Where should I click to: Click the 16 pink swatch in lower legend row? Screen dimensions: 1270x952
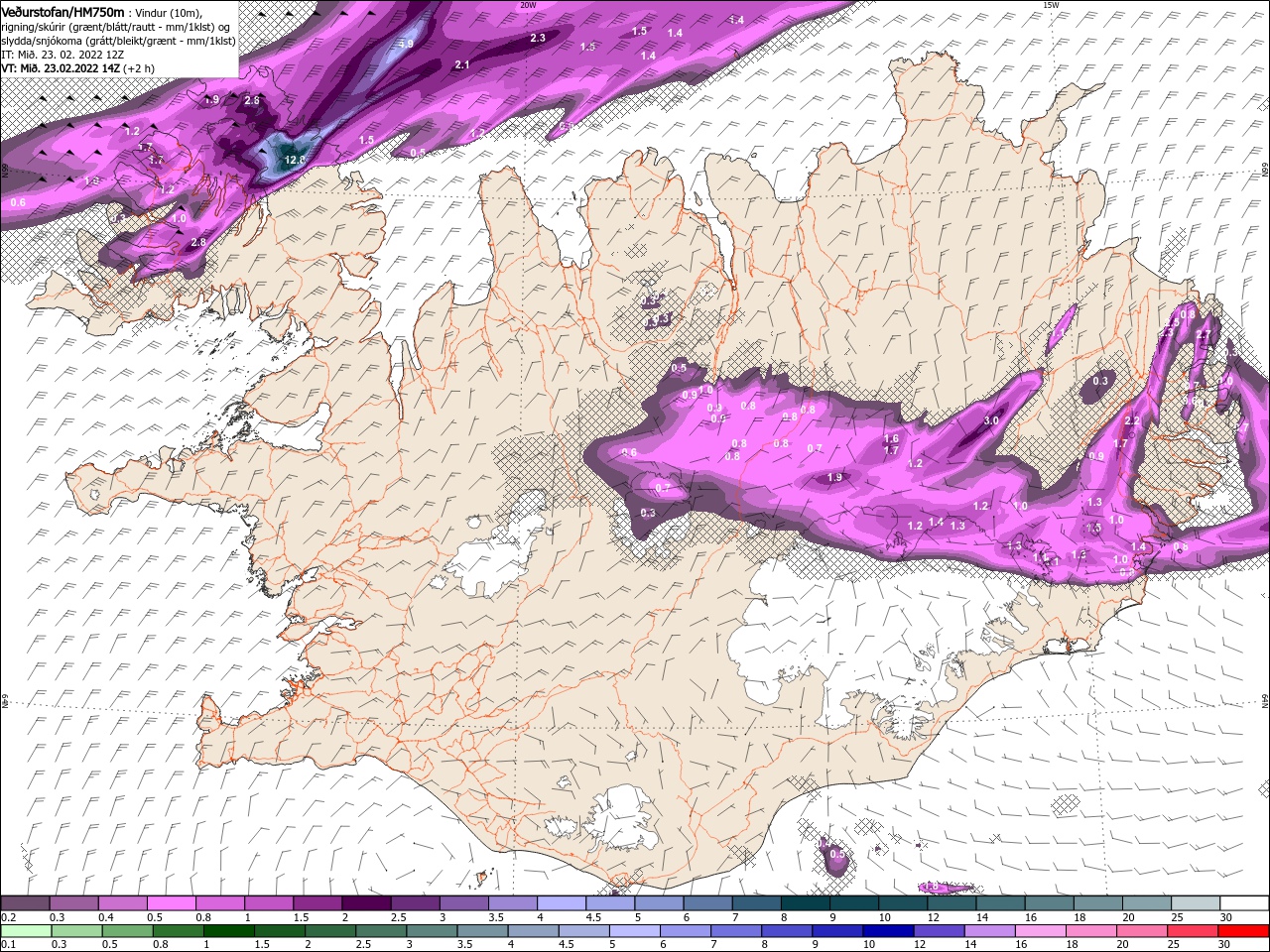[1040, 931]
